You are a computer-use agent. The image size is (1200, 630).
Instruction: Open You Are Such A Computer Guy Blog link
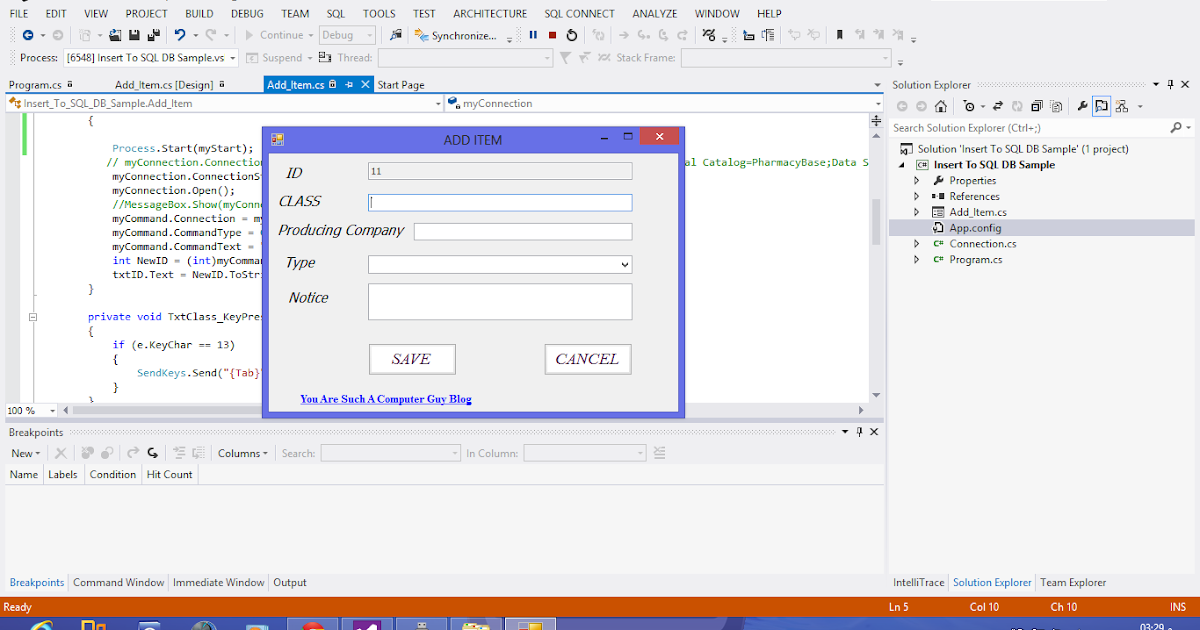coord(386,399)
